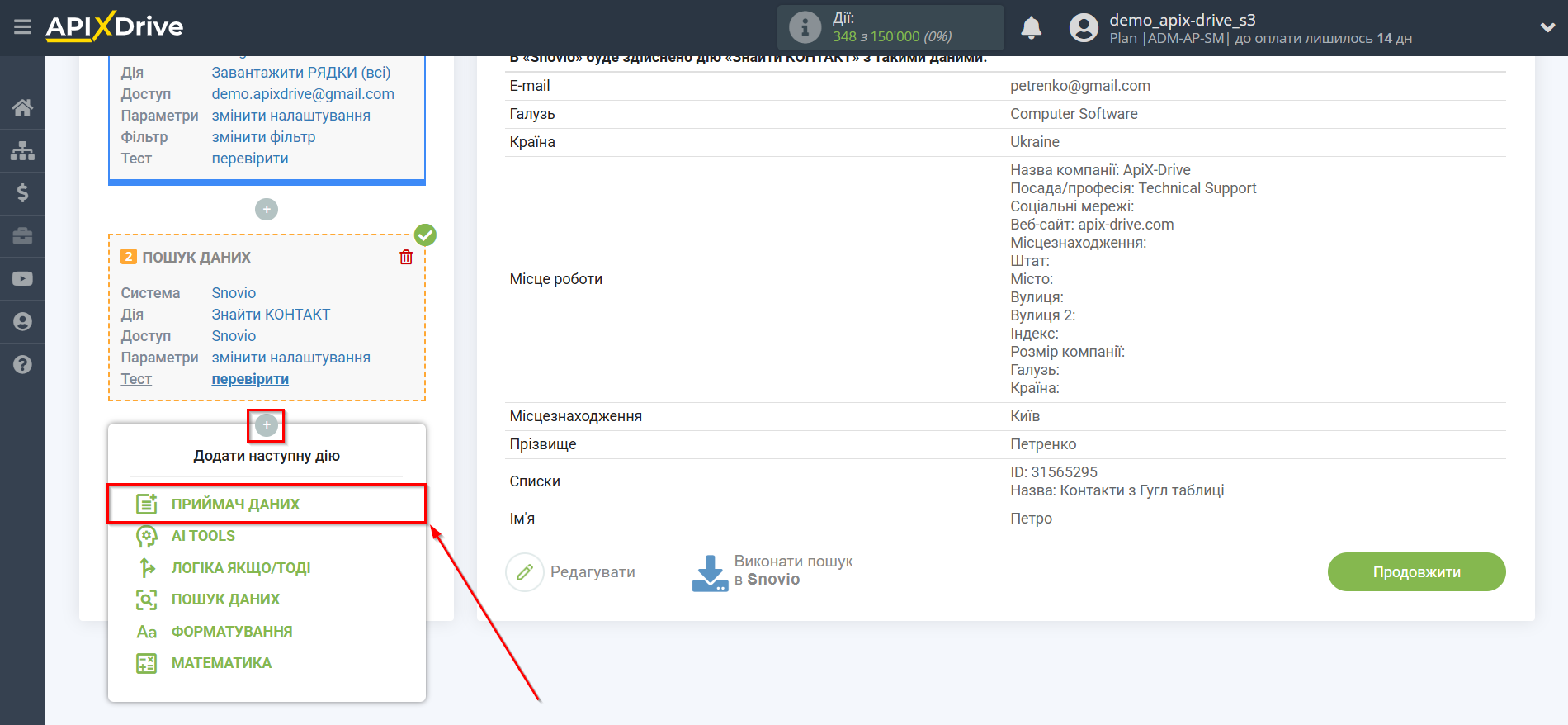Click Петренко surname value

pos(1043,444)
